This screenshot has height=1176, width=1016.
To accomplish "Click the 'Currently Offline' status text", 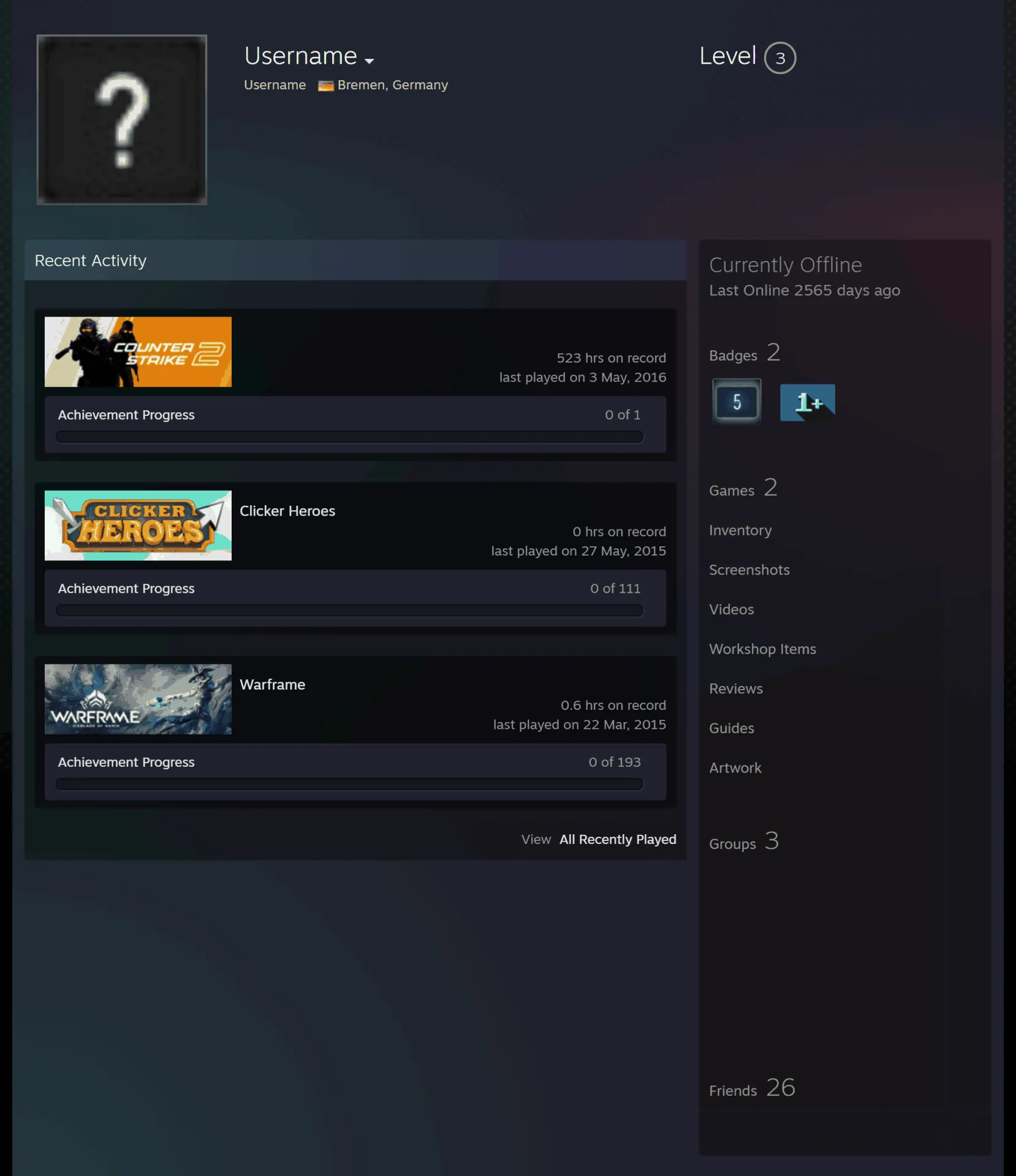I will (x=786, y=265).
